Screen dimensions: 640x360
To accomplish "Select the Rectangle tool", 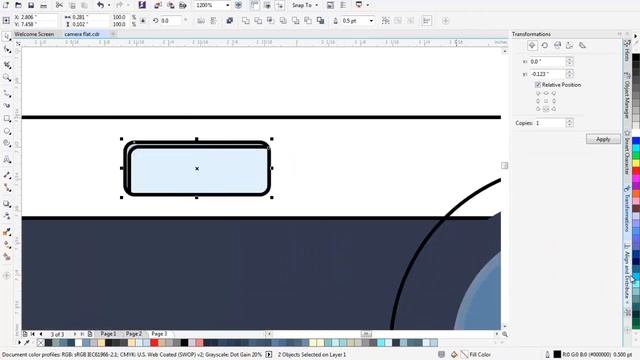I will pyautogui.click(x=7, y=119).
